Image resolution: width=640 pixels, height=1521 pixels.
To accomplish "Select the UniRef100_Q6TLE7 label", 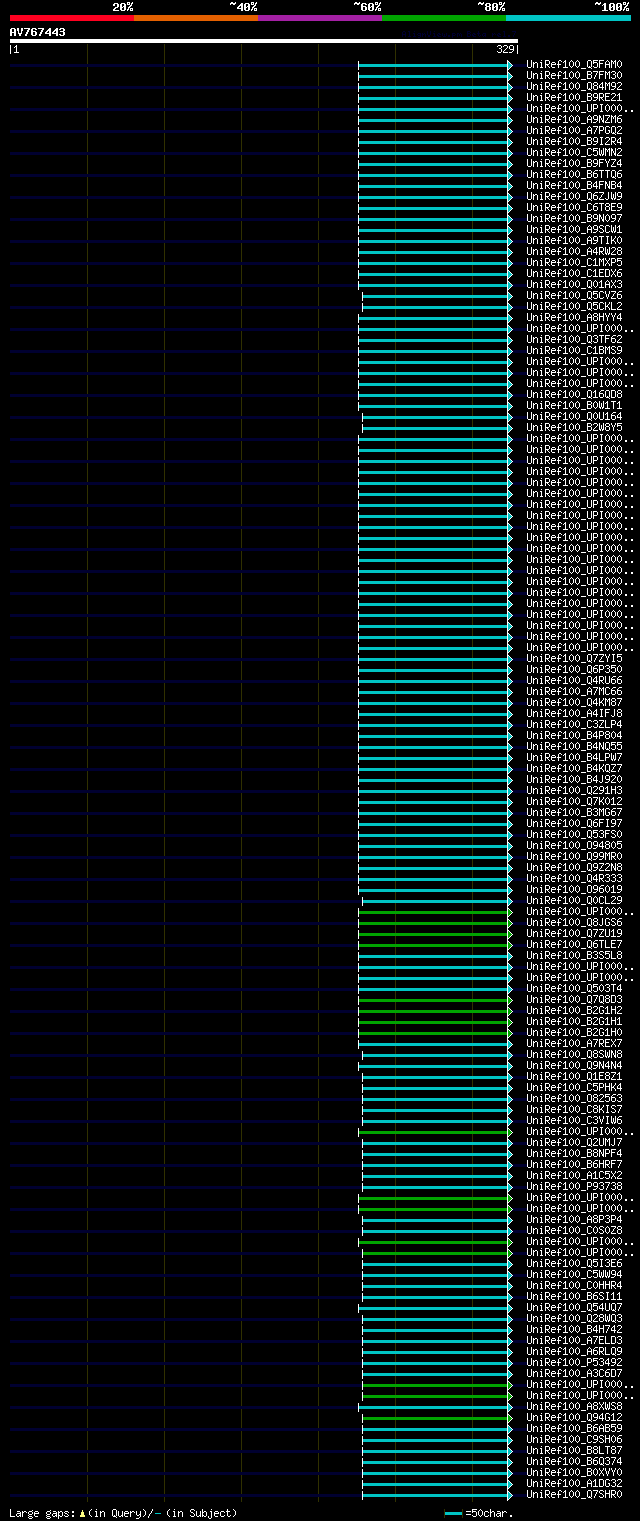I will point(574,945).
